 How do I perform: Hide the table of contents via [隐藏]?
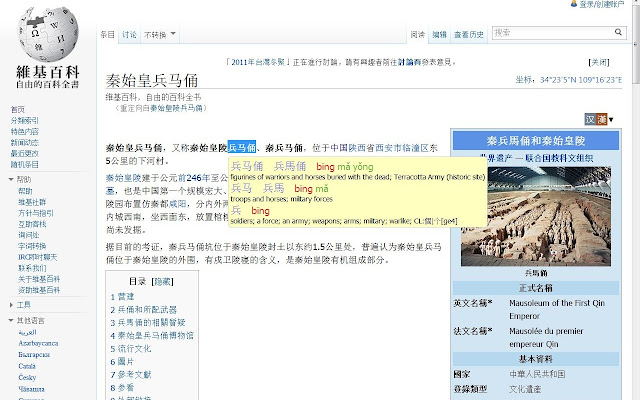162,282
